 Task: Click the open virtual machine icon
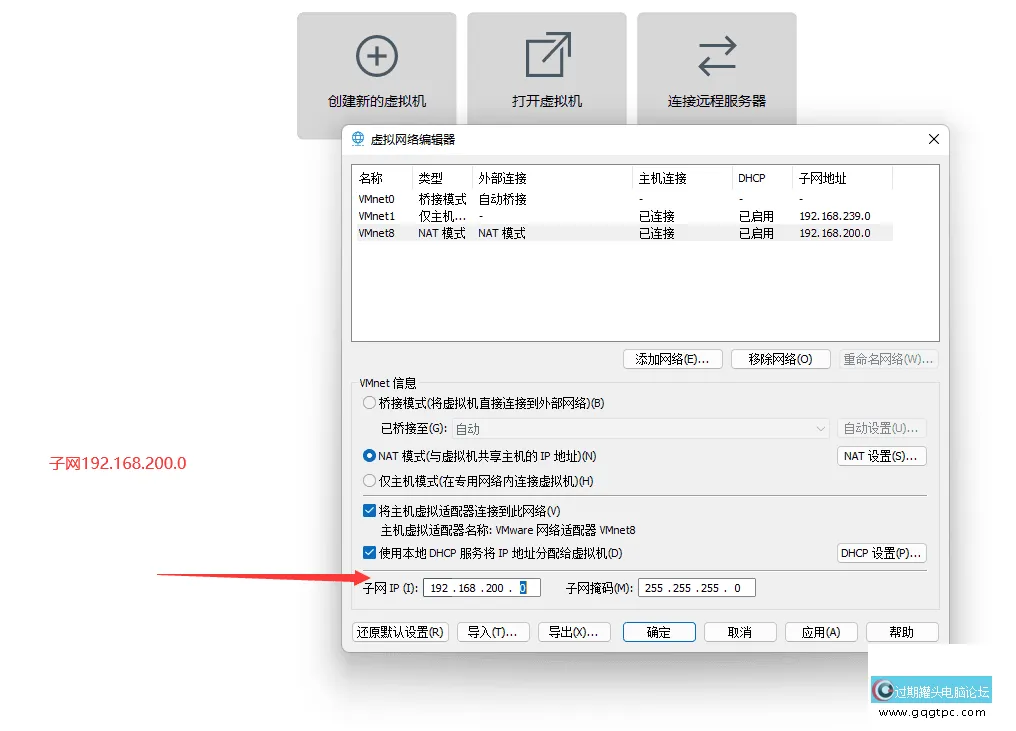point(547,56)
